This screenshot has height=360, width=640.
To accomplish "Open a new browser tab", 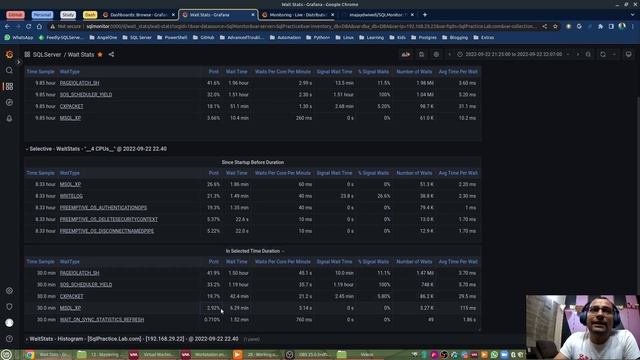I will pyautogui.click(x=425, y=15).
